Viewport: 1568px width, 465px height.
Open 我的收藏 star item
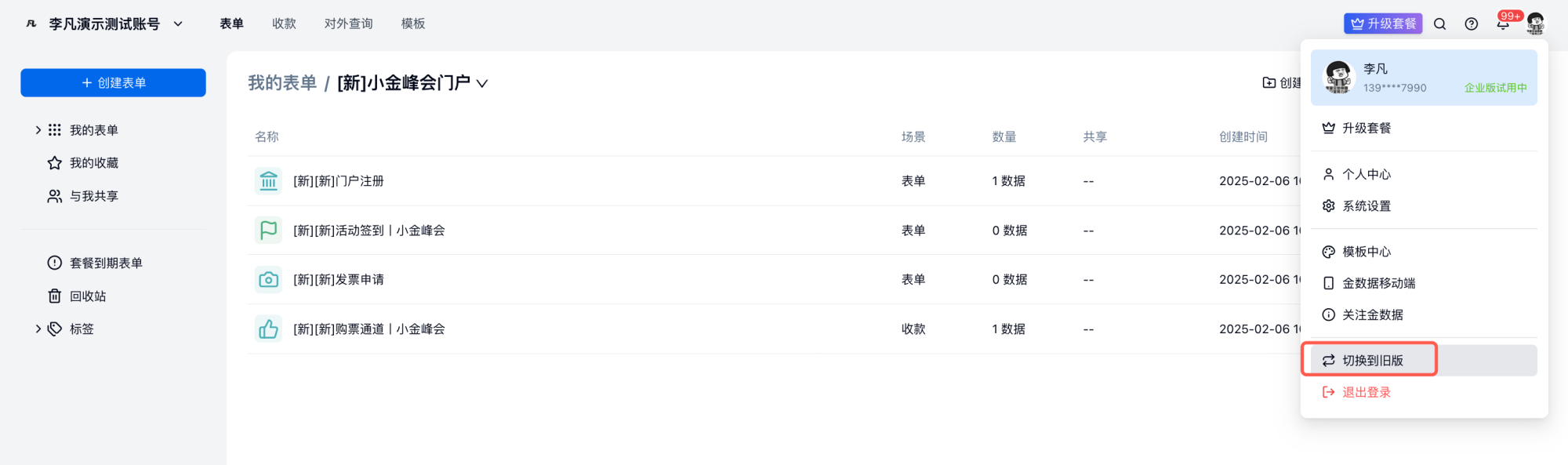tap(93, 163)
